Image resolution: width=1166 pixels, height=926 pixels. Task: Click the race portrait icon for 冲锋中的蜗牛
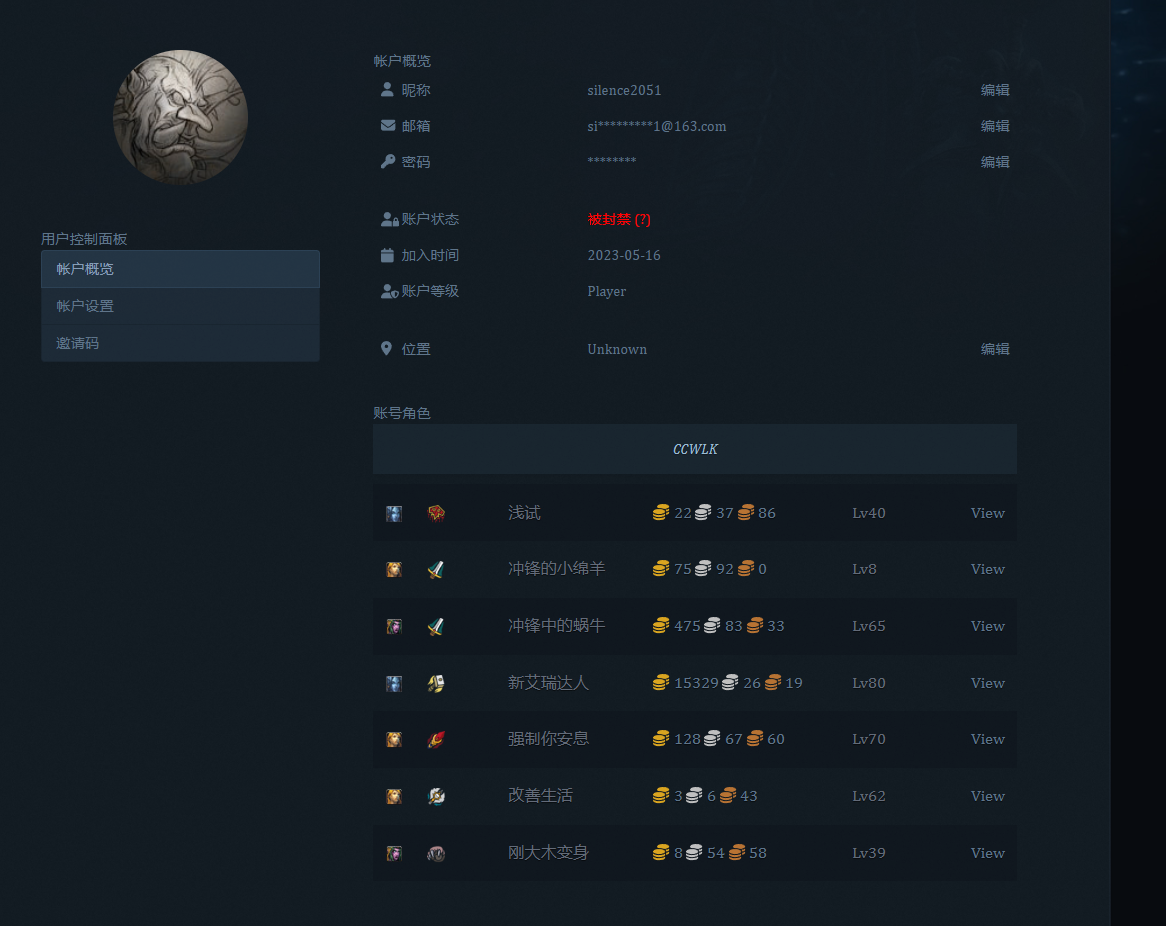(394, 627)
